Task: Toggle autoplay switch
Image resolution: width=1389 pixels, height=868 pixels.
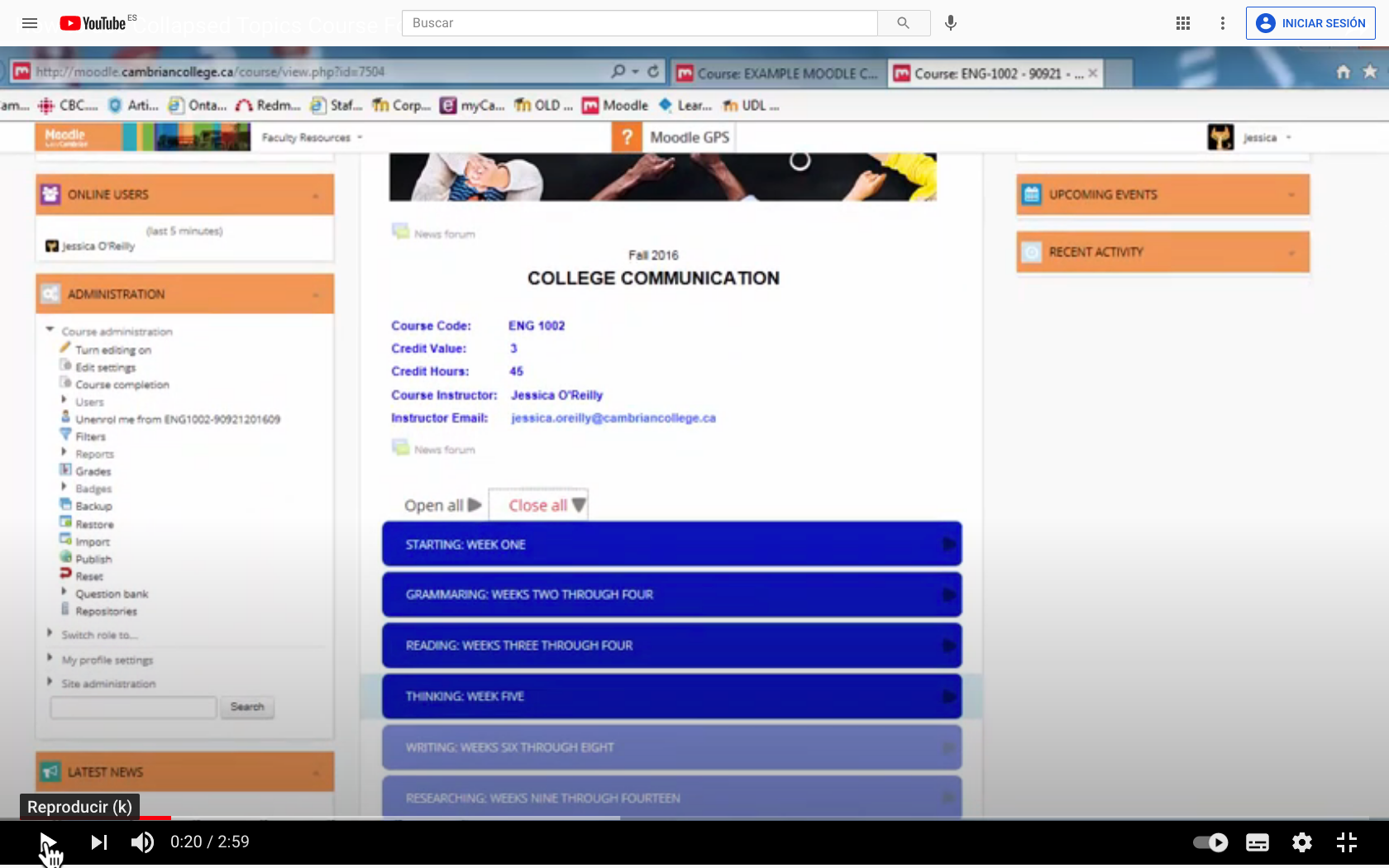Action: pyautogui.click(x=1210, y=842)
